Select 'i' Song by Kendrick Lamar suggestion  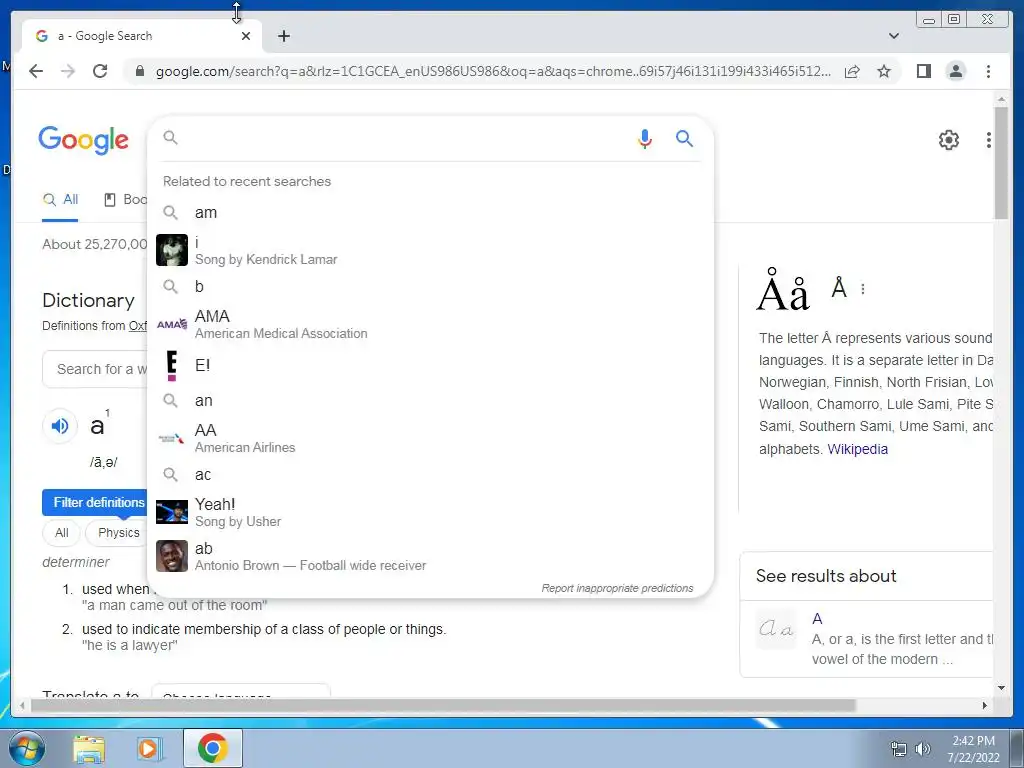(430, 250)
